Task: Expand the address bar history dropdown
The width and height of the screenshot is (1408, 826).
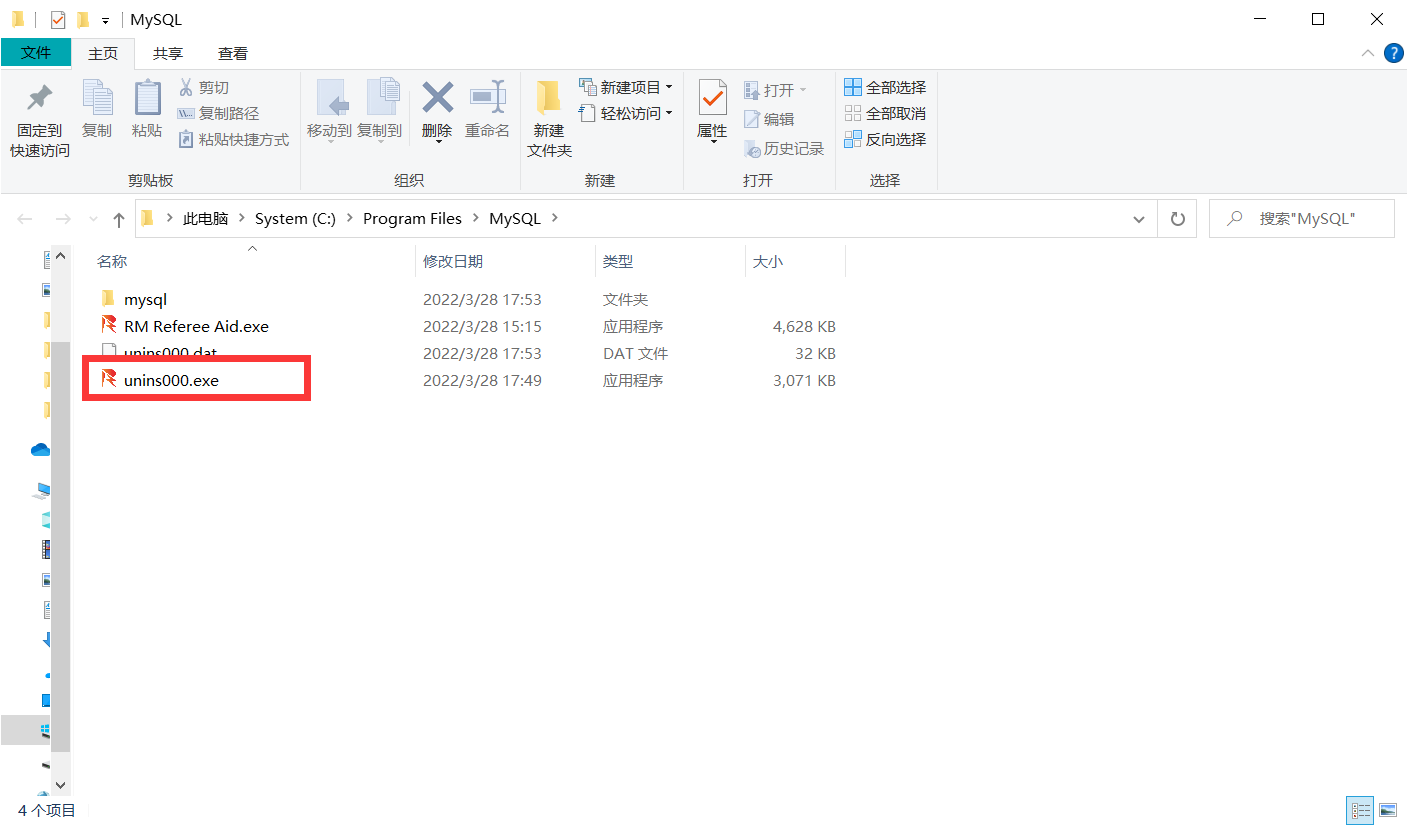Action: coord(1138,219)
